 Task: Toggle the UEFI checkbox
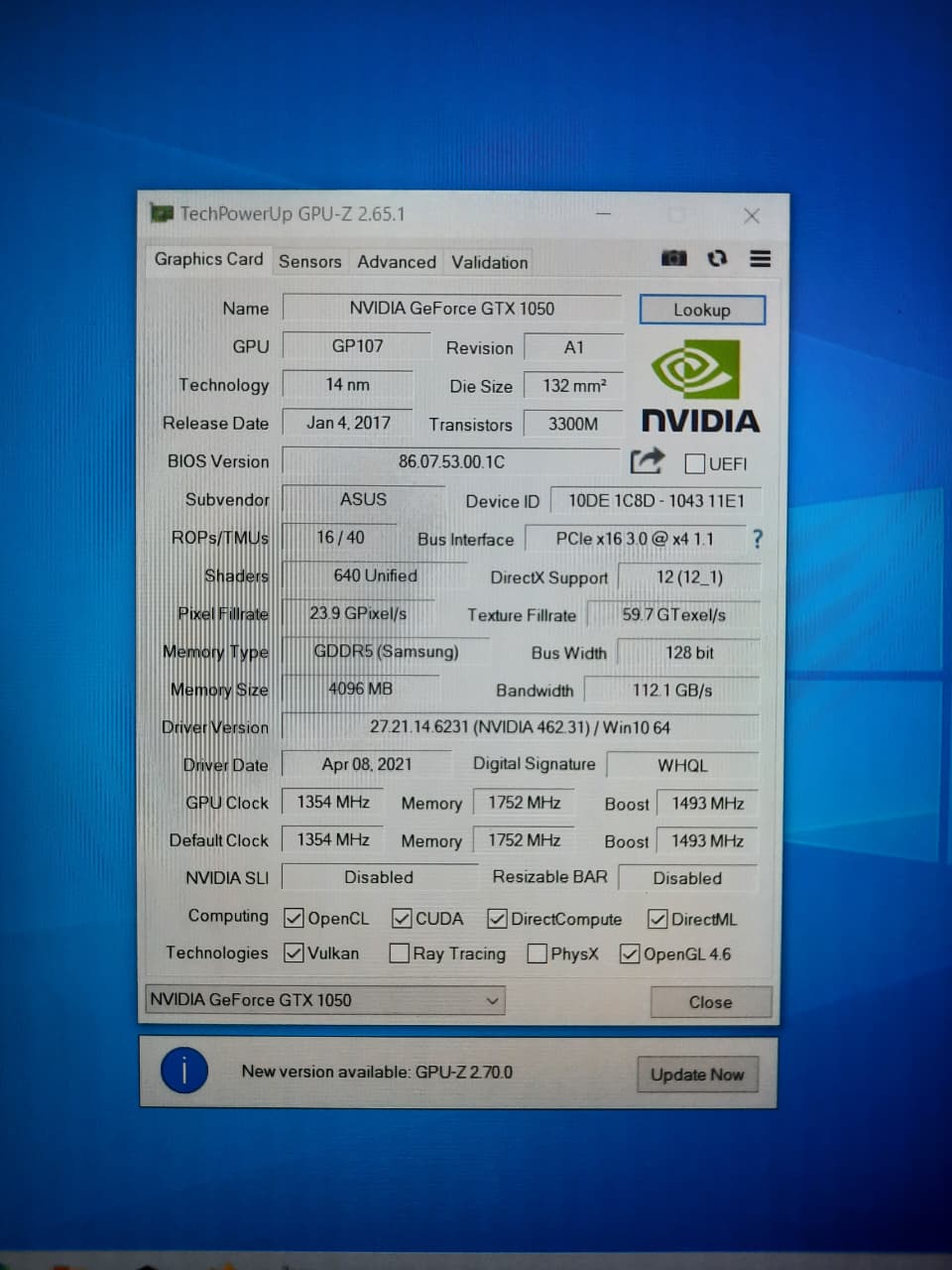pos(695,463)
